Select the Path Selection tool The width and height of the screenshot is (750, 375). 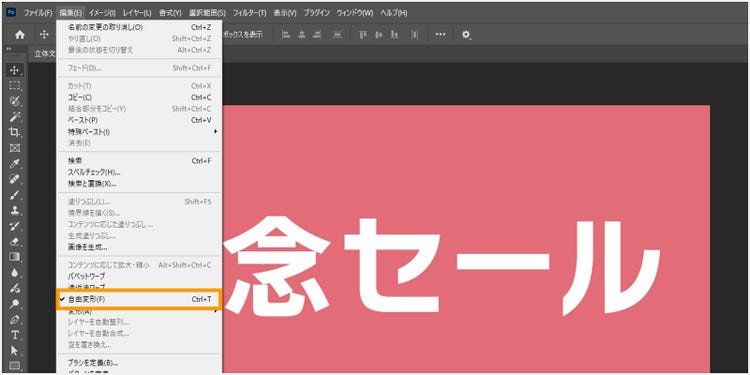(x=15, y=351)
